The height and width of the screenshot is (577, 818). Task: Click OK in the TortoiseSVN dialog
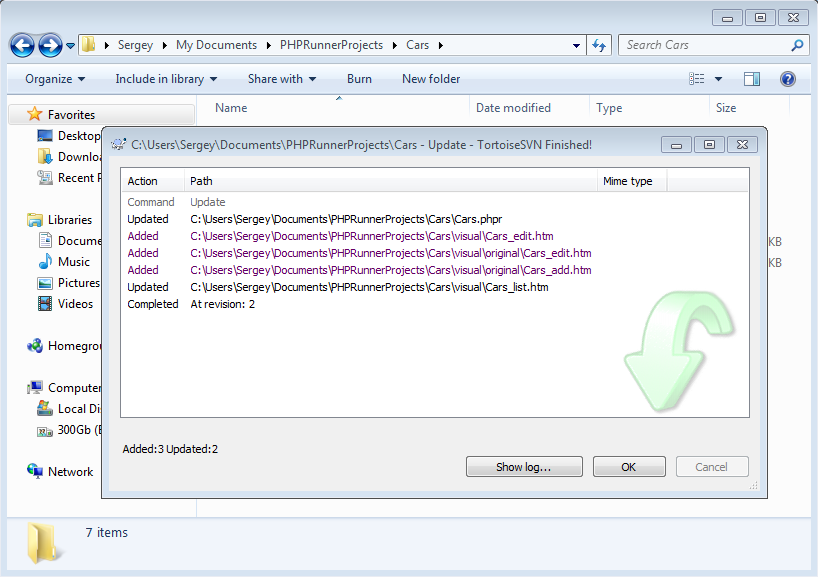tap(629, 466)
